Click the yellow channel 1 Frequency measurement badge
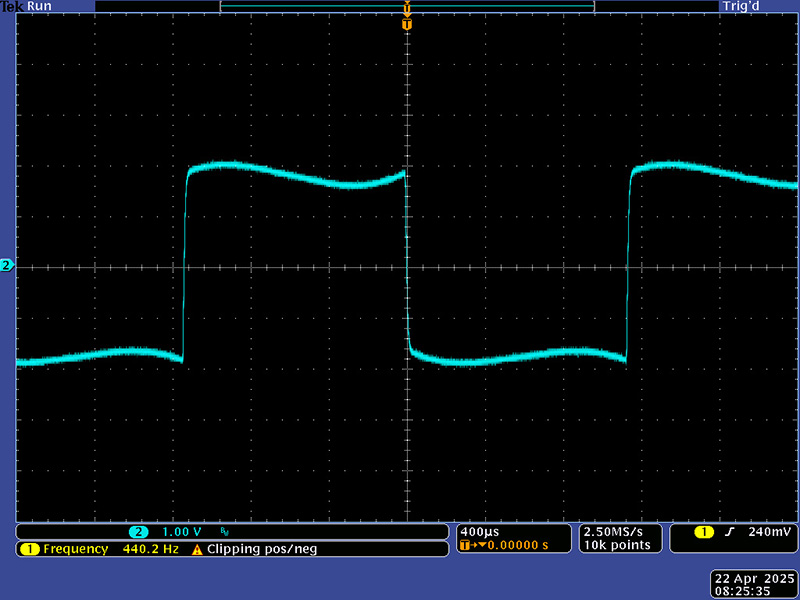 tap(27, 549)
